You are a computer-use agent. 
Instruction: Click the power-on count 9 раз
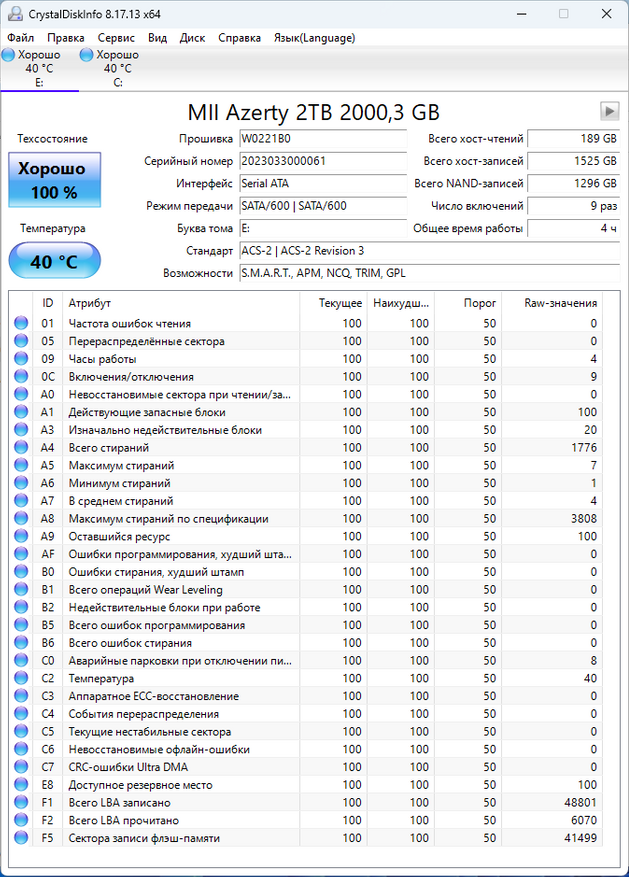(574, 206)
